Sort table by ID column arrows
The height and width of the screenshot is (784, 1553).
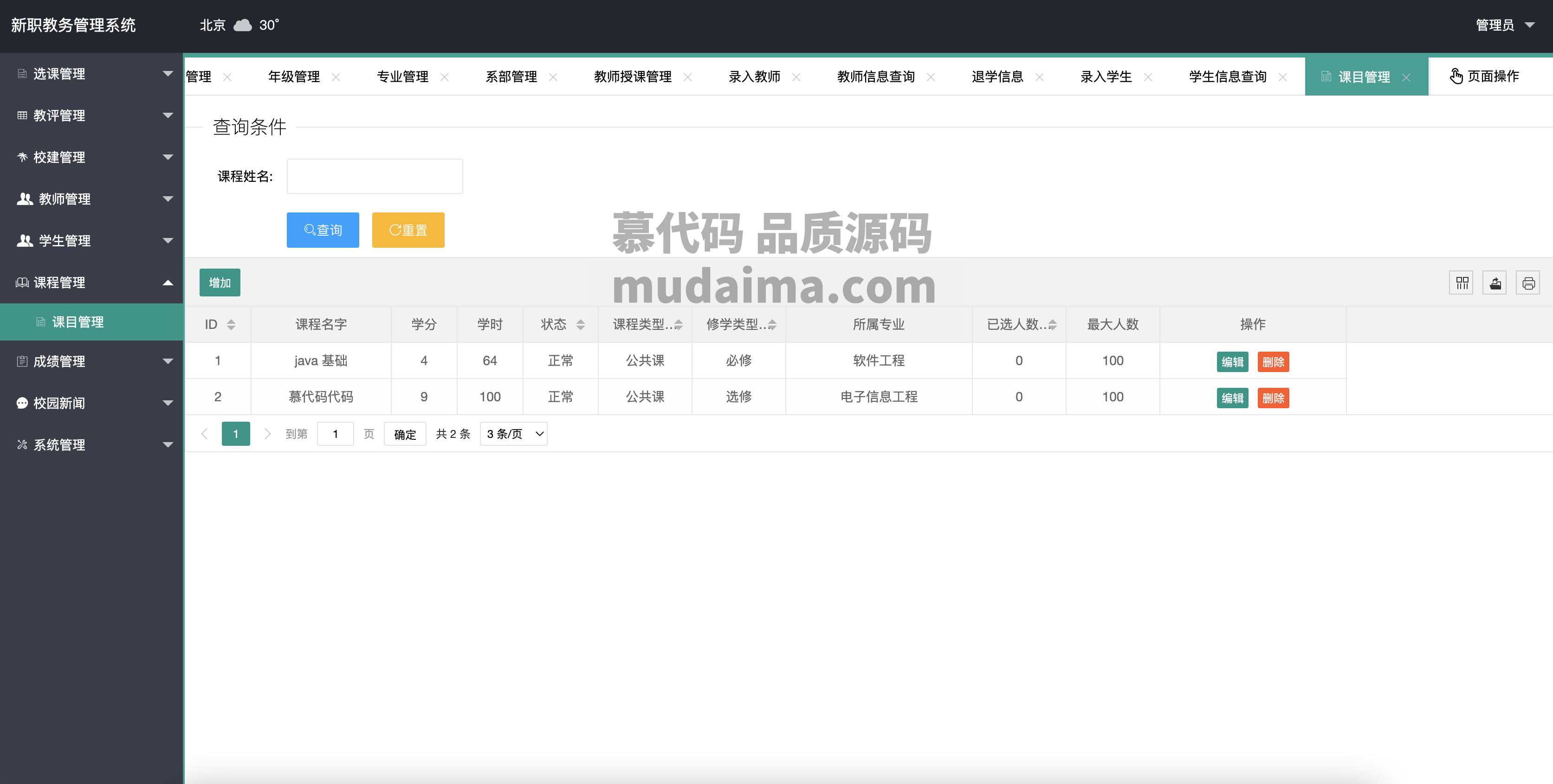[231, 325]
